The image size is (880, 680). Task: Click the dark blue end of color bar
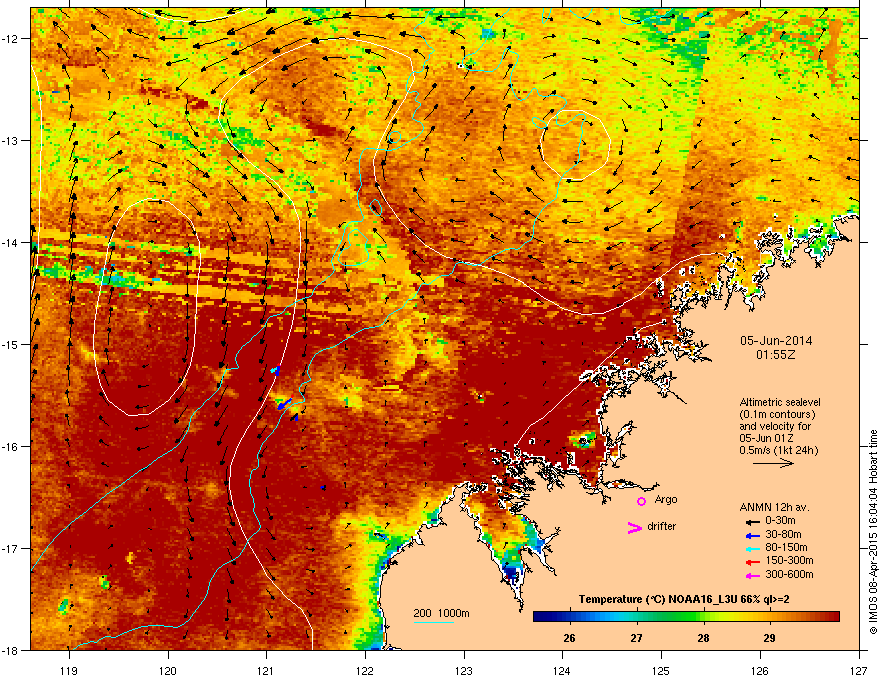pyautogui.click(x=538, y=616)
